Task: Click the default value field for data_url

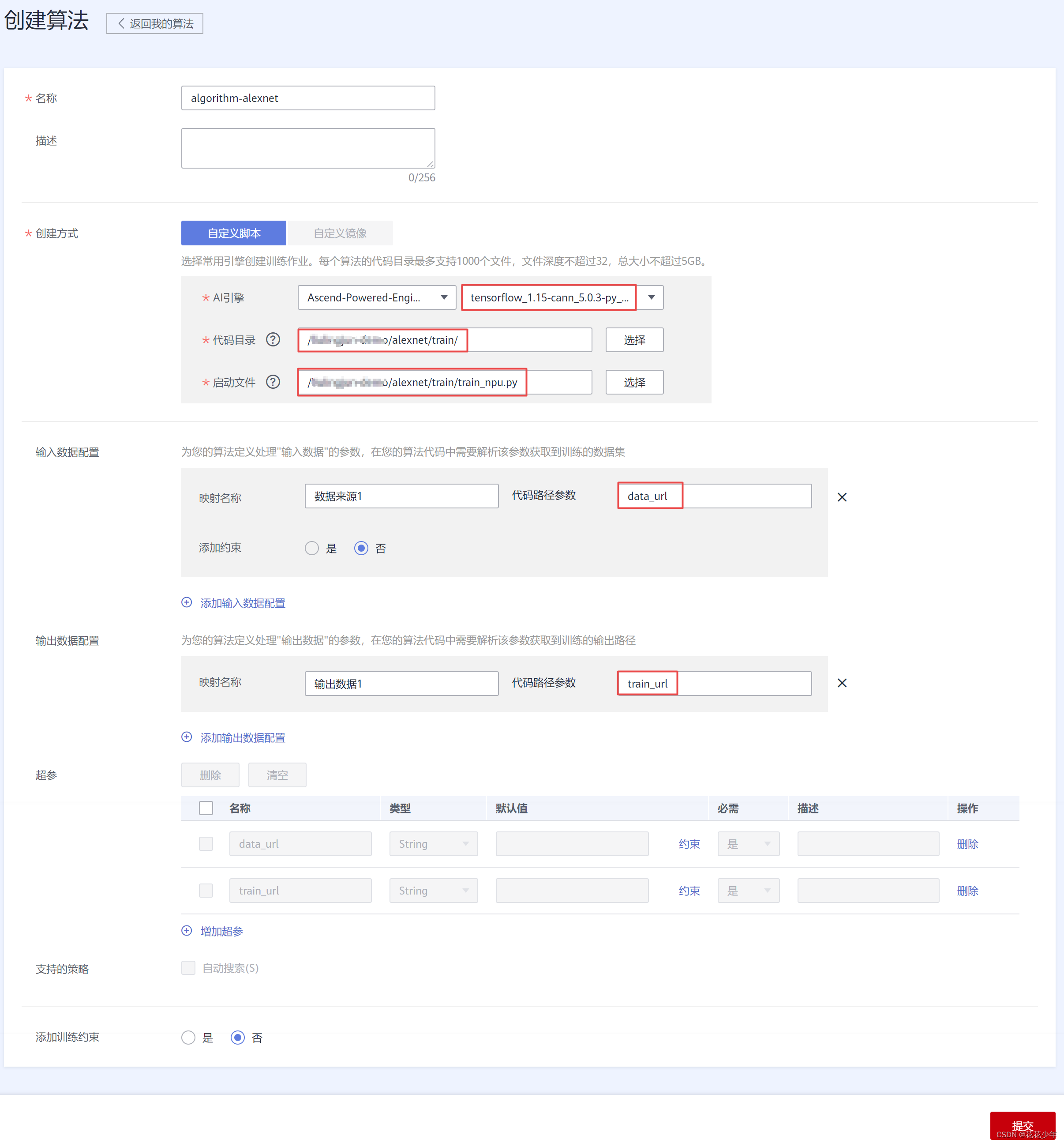Action: 572,844
